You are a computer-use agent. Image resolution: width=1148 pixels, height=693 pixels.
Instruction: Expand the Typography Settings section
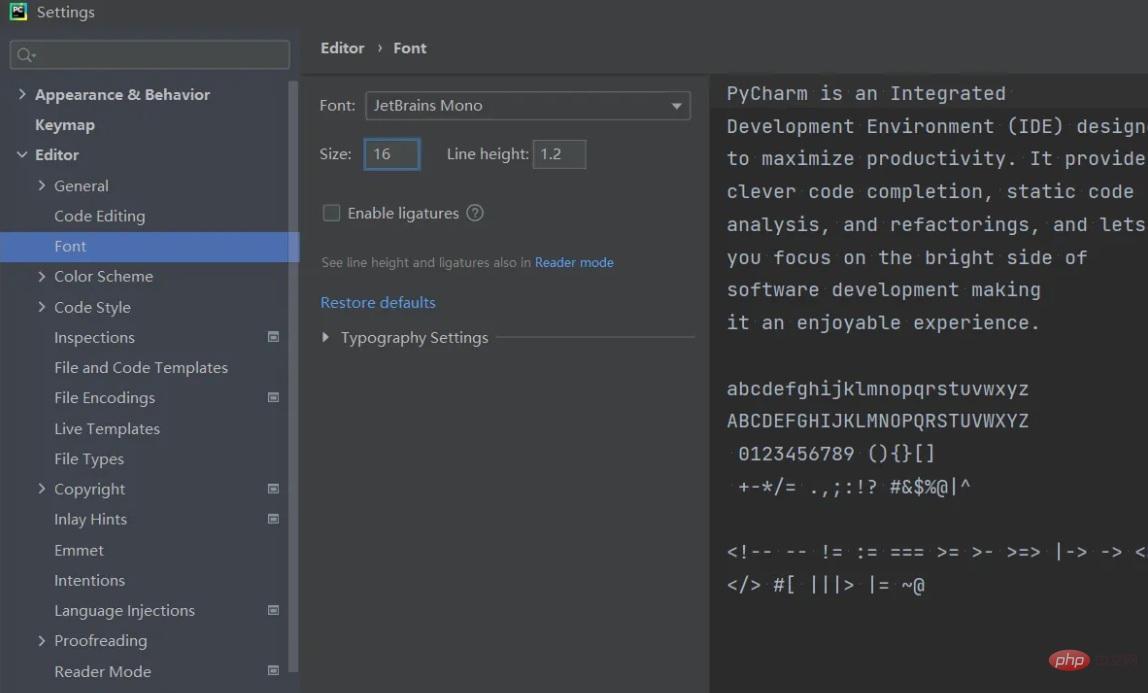point(326,338)
